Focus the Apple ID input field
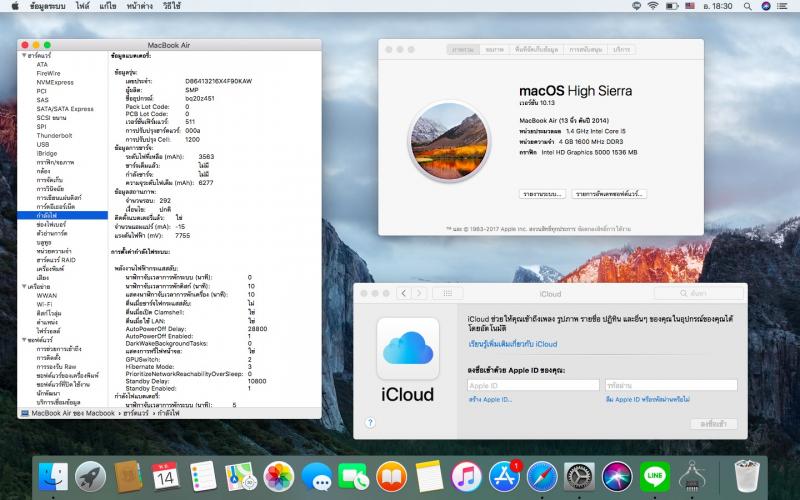The width and height of the screenshot is (800, 500). 533,385
